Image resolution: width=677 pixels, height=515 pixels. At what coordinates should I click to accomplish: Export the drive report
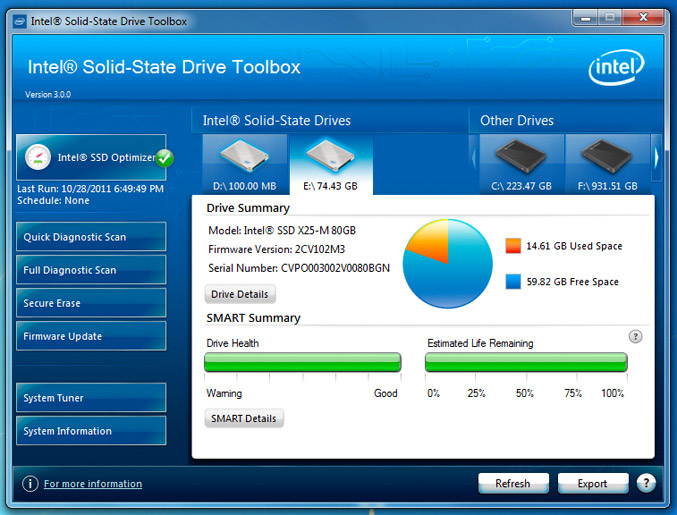(x=592, y=483)
